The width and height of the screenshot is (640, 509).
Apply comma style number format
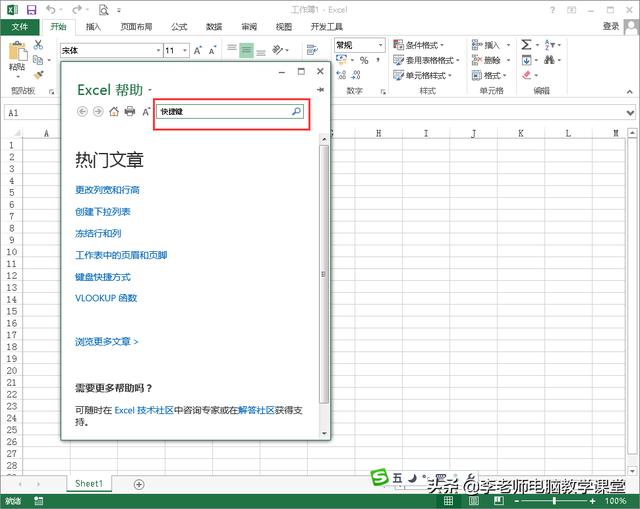(x=378, y=60)
